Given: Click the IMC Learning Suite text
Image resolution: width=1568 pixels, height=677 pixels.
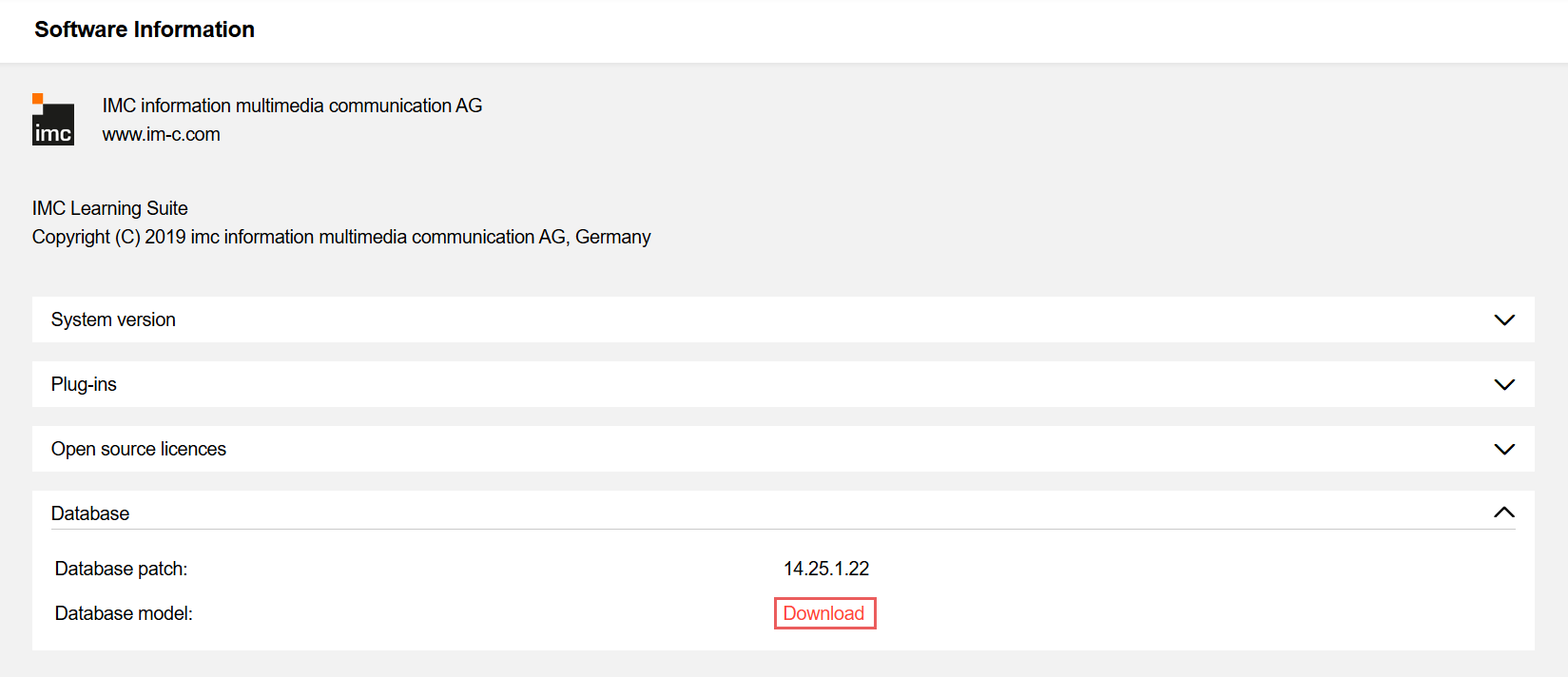Looking at the screenshot, I should click(x=110, y=207).
